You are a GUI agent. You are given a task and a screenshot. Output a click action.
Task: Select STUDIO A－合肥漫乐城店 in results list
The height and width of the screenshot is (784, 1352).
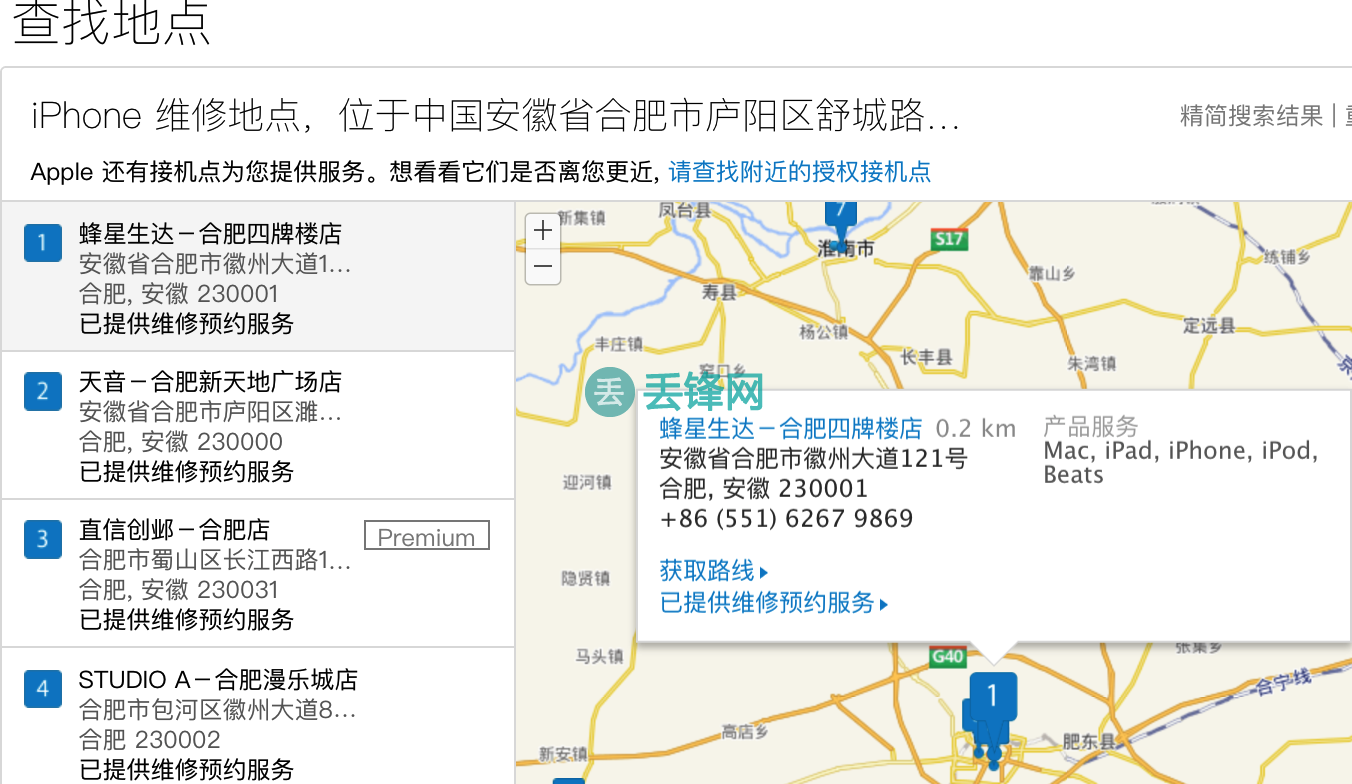[217, 680]
